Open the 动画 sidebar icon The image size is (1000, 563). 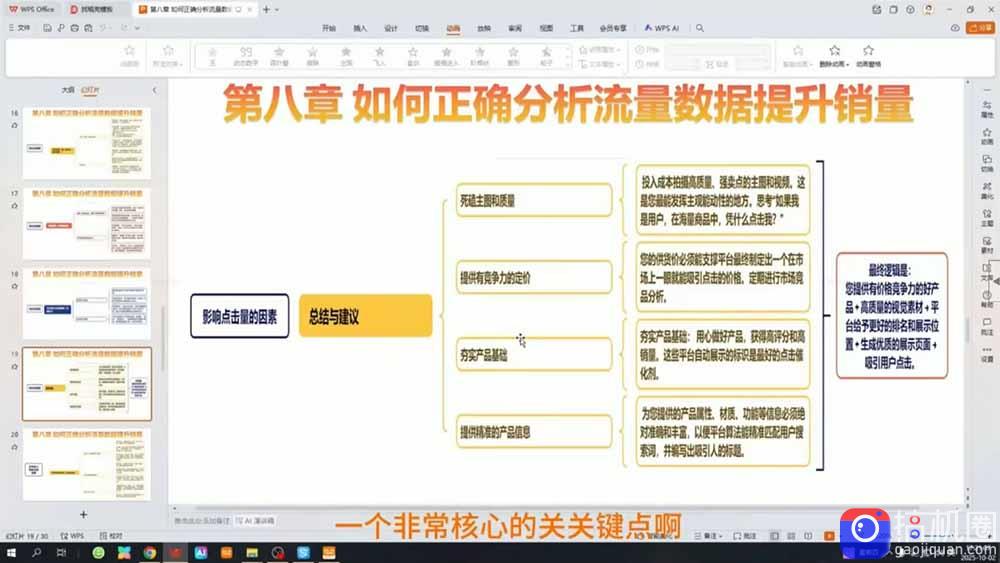[987, 136]
